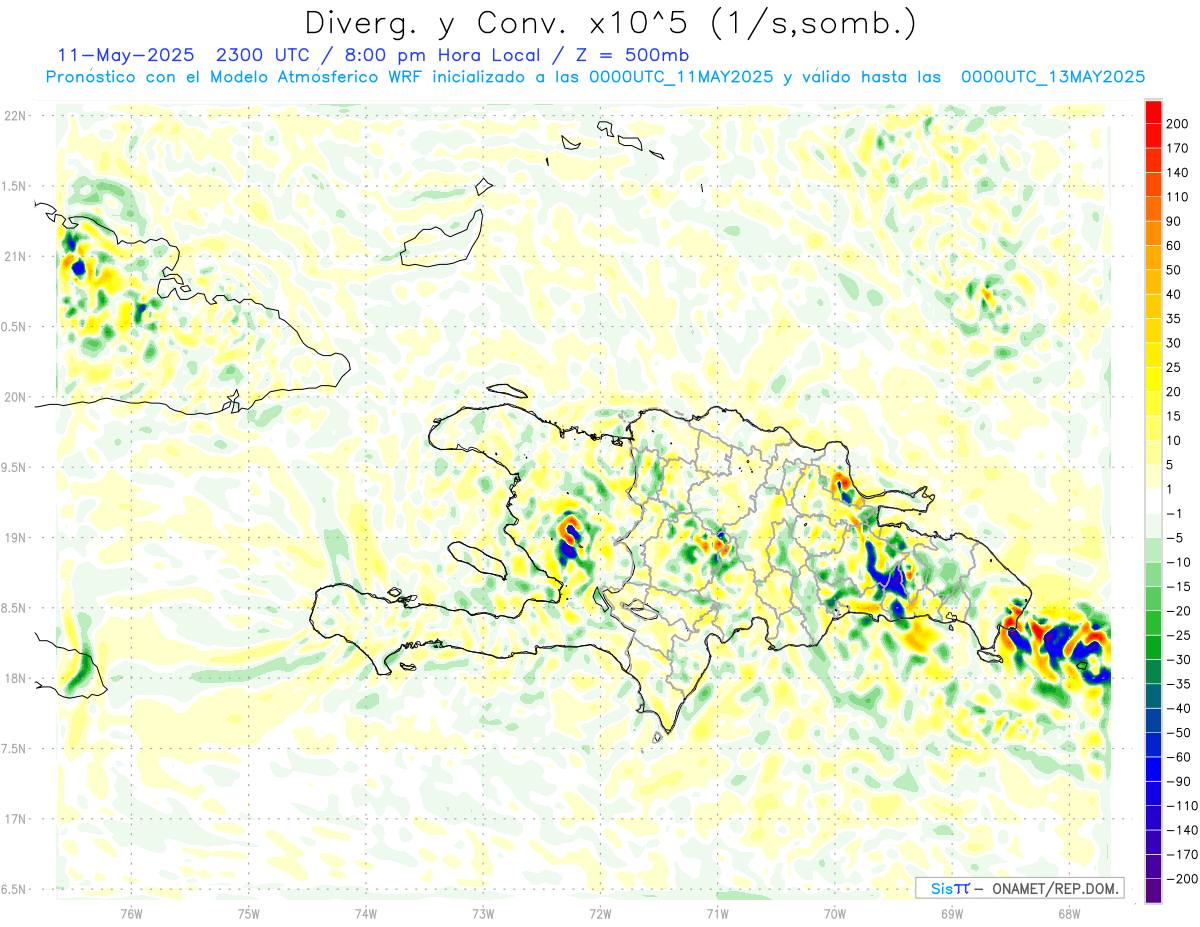Click the "75W" longitude label

pos(249,912)
